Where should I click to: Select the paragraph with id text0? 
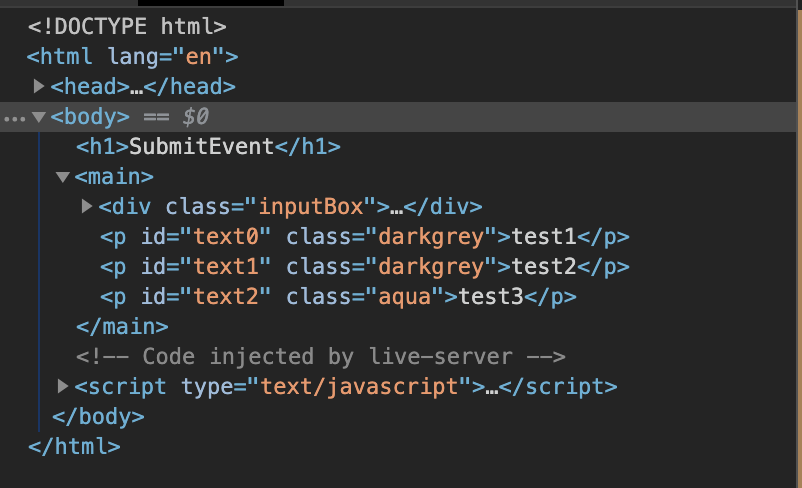pos(365,237)
